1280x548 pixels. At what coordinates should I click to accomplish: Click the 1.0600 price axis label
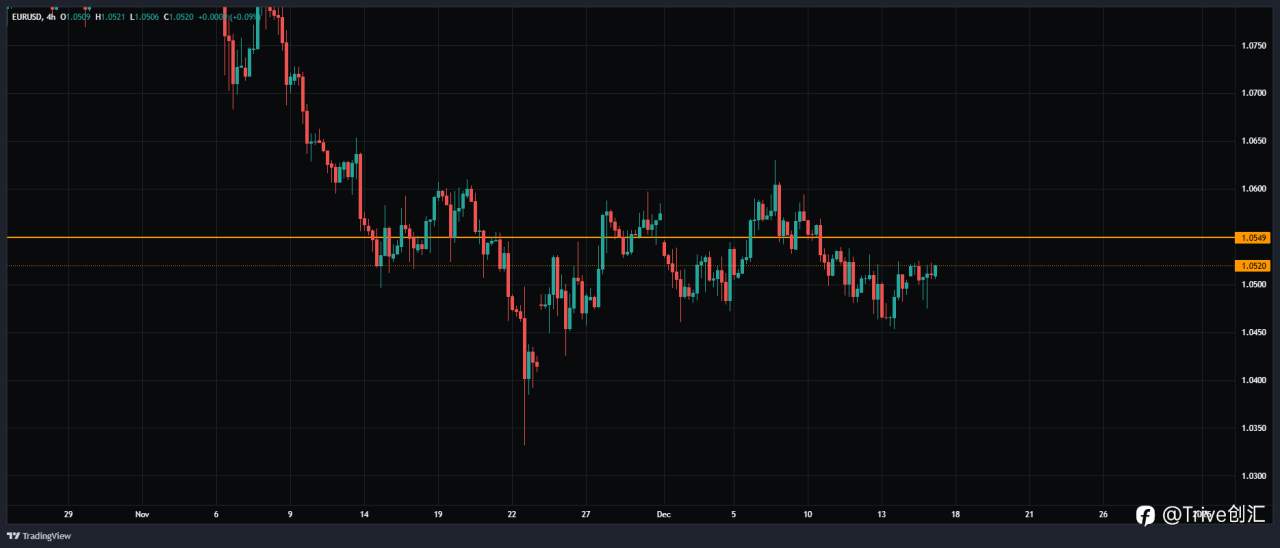coord(1255,189)
